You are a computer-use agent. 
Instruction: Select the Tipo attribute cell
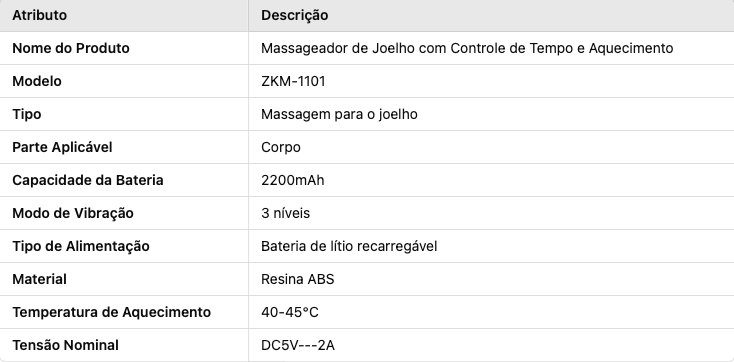124,114
